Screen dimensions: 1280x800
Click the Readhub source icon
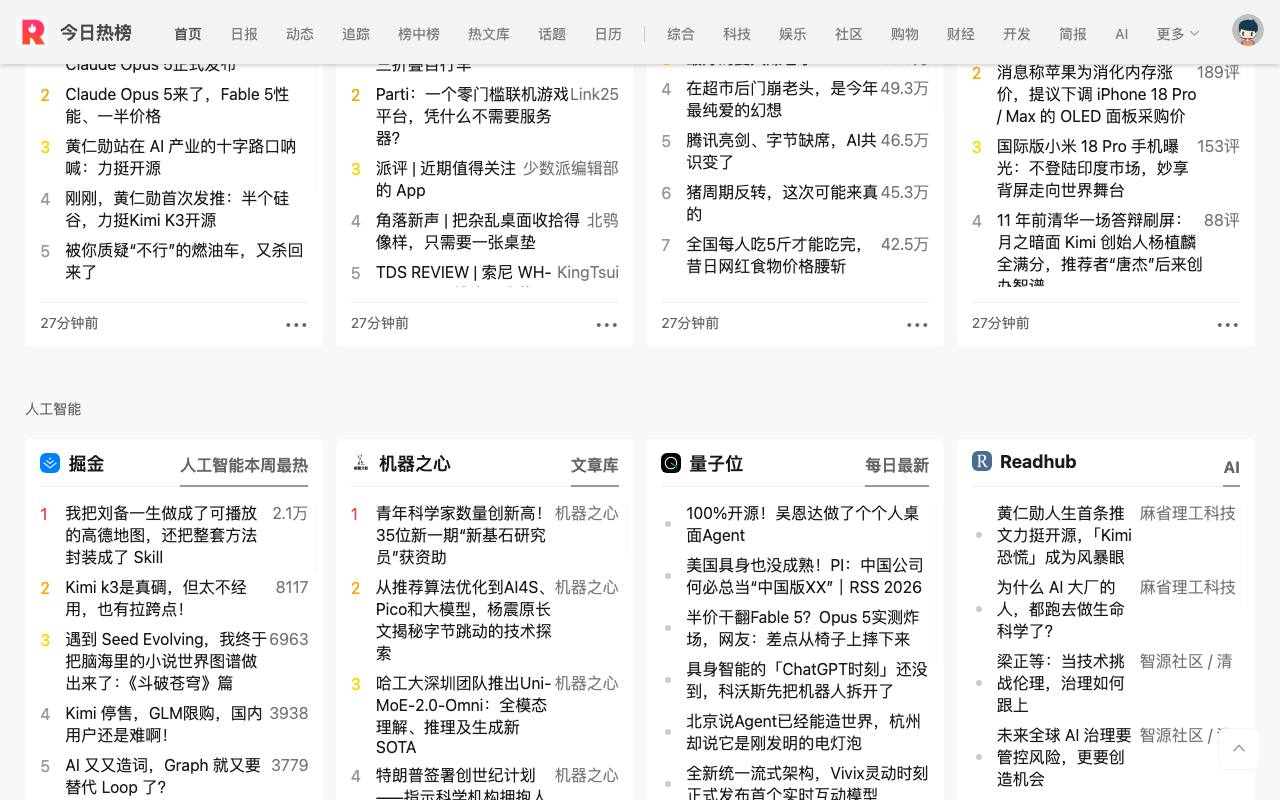982,461
